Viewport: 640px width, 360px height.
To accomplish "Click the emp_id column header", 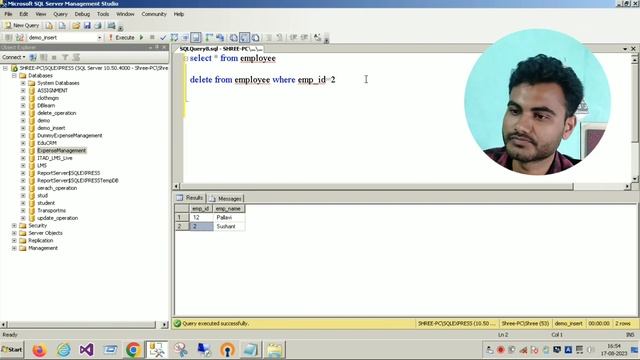I will click(201, 209).
